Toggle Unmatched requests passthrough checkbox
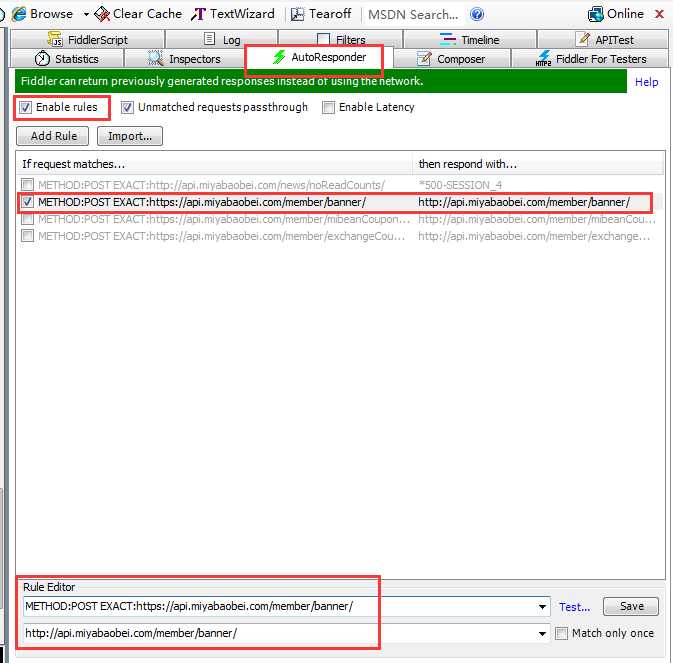 click(x=127, y=107)
